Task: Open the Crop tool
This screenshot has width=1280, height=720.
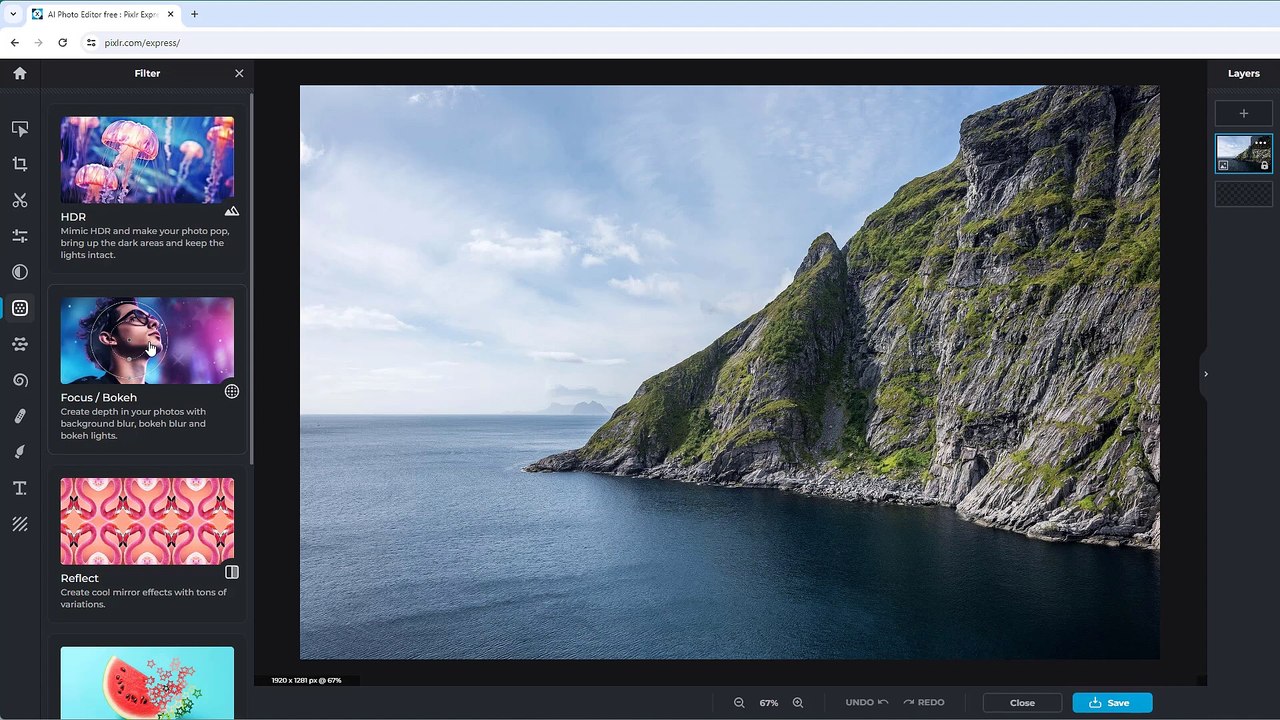Action: 20,164
